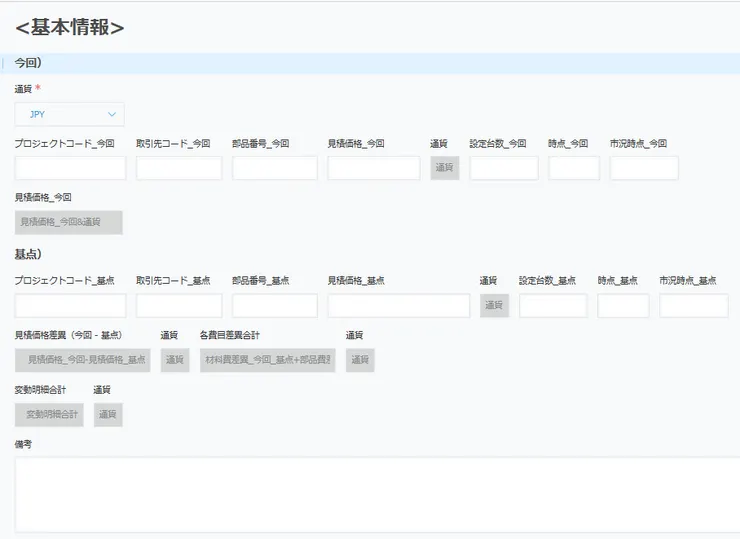Select the 市況時点_基点 input field

point(693,306)
